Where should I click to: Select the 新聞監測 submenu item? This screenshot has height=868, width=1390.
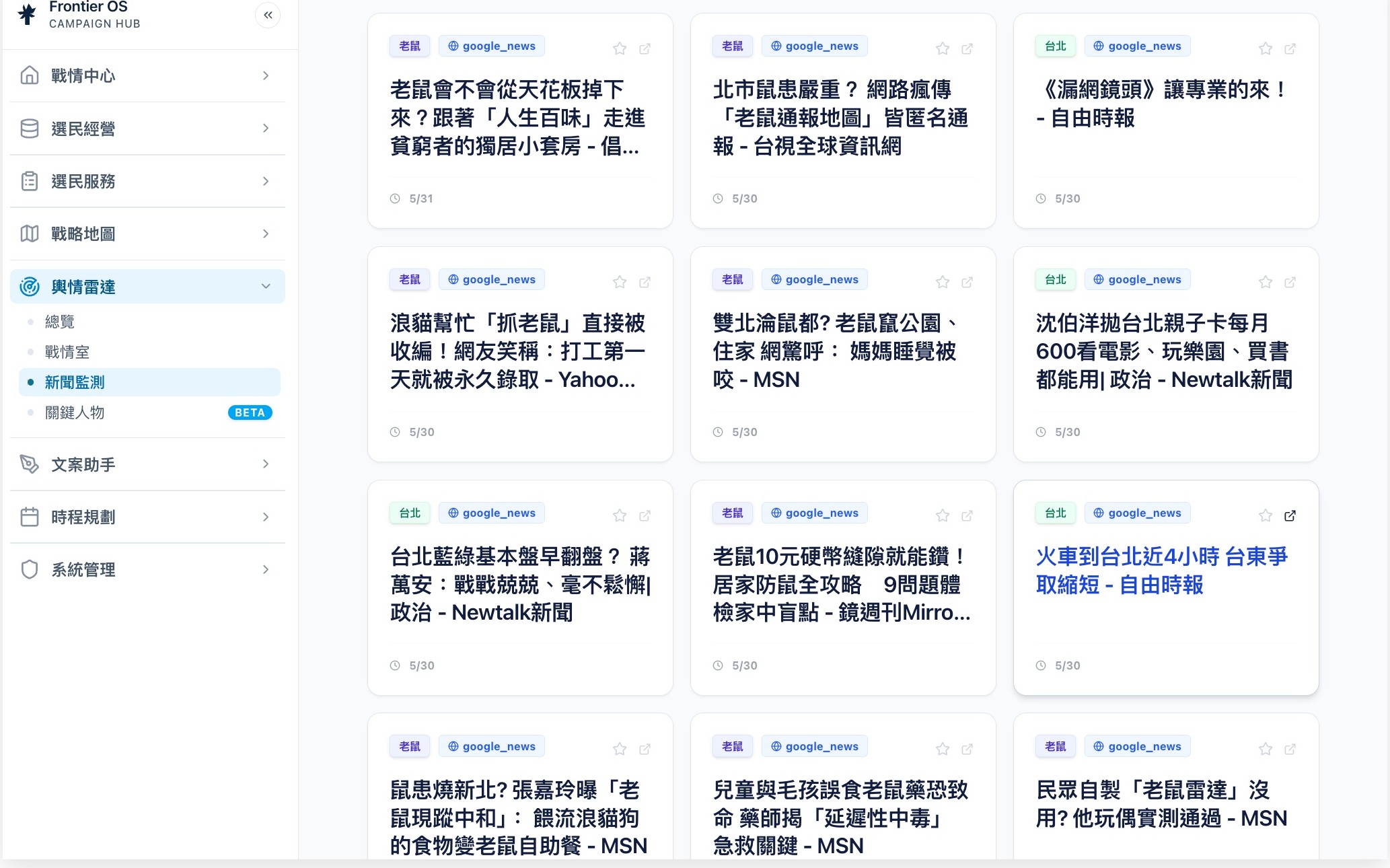(149, 382)
